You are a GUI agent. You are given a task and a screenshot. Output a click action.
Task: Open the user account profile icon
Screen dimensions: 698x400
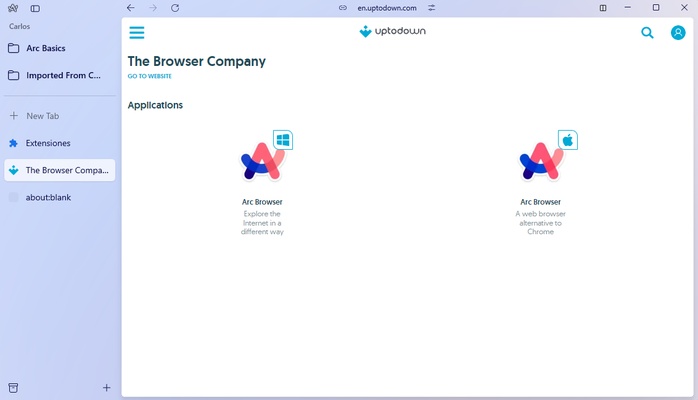point(678,32)
